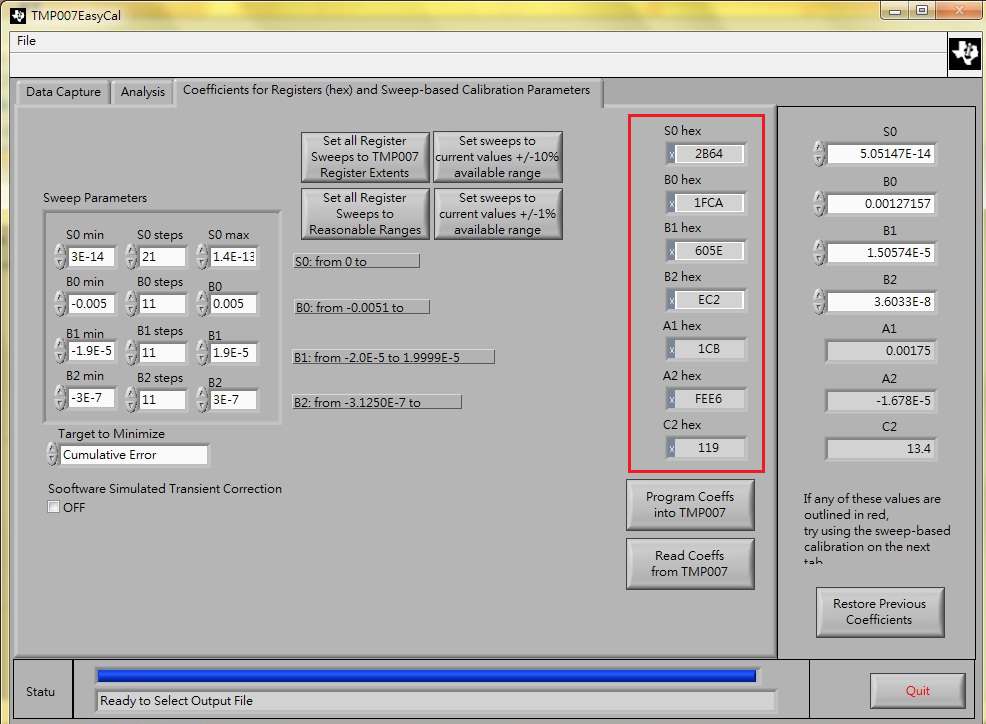
Task: Click the B0 coefficient stepper on right panel
Action: tap(819, 204)
